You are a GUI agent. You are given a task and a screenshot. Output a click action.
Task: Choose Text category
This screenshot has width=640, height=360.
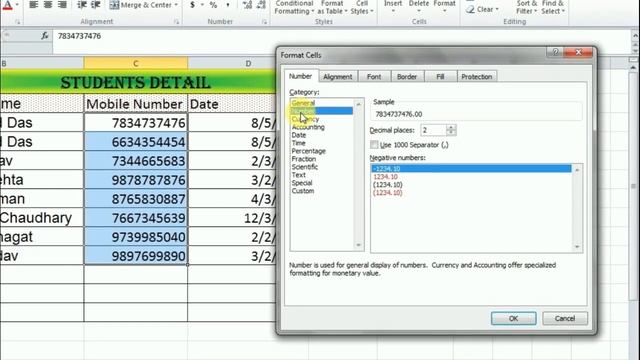coord(298,175)
